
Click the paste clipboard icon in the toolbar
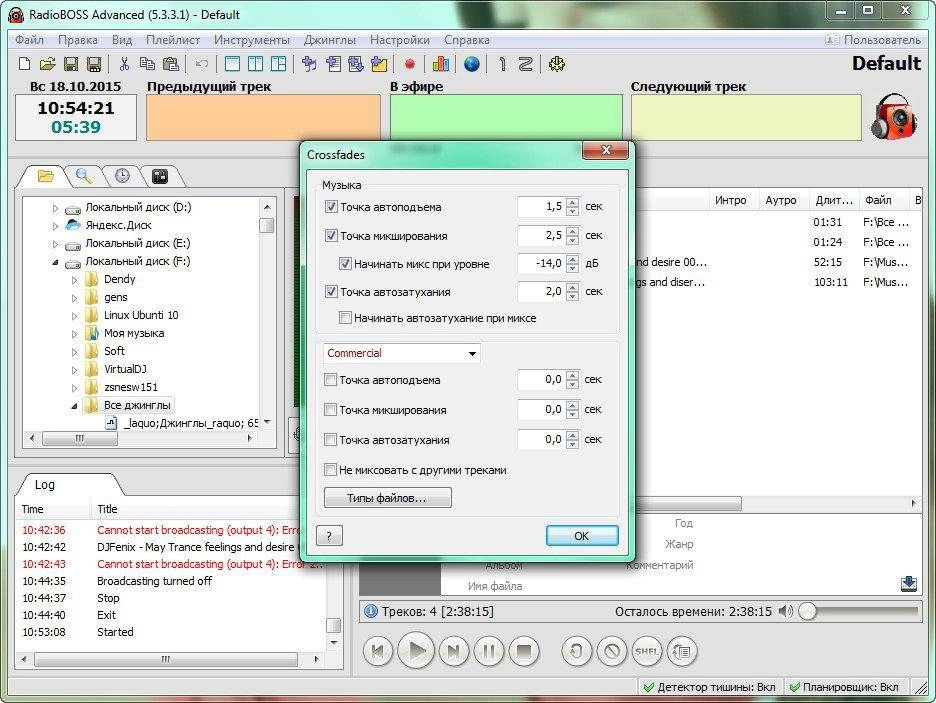(x=171, y=64)
